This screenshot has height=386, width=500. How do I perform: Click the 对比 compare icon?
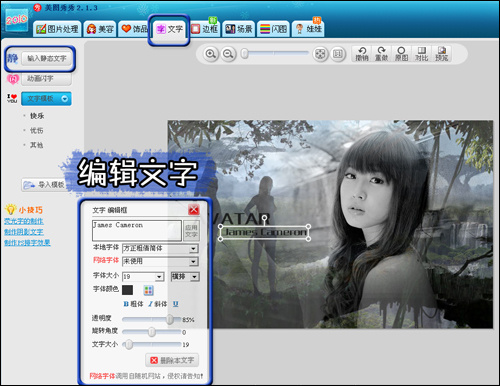422,54
